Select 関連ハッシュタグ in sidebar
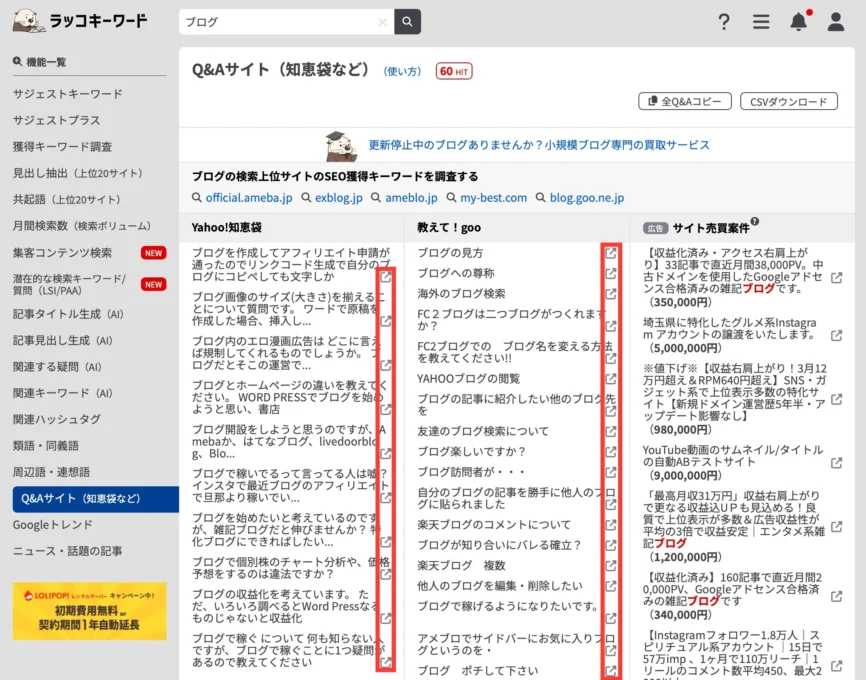This screenshot has width=866, height=680. (x=56, y=419)
